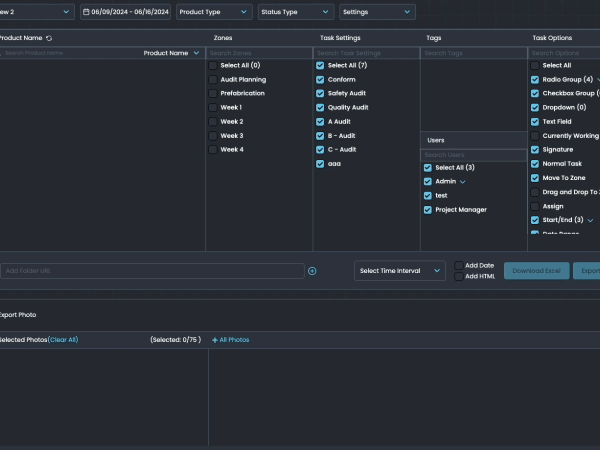This screenshot has height=450, width=600.
Task: Toggle the Signature task option checkbox
Action: click(535, 149)
